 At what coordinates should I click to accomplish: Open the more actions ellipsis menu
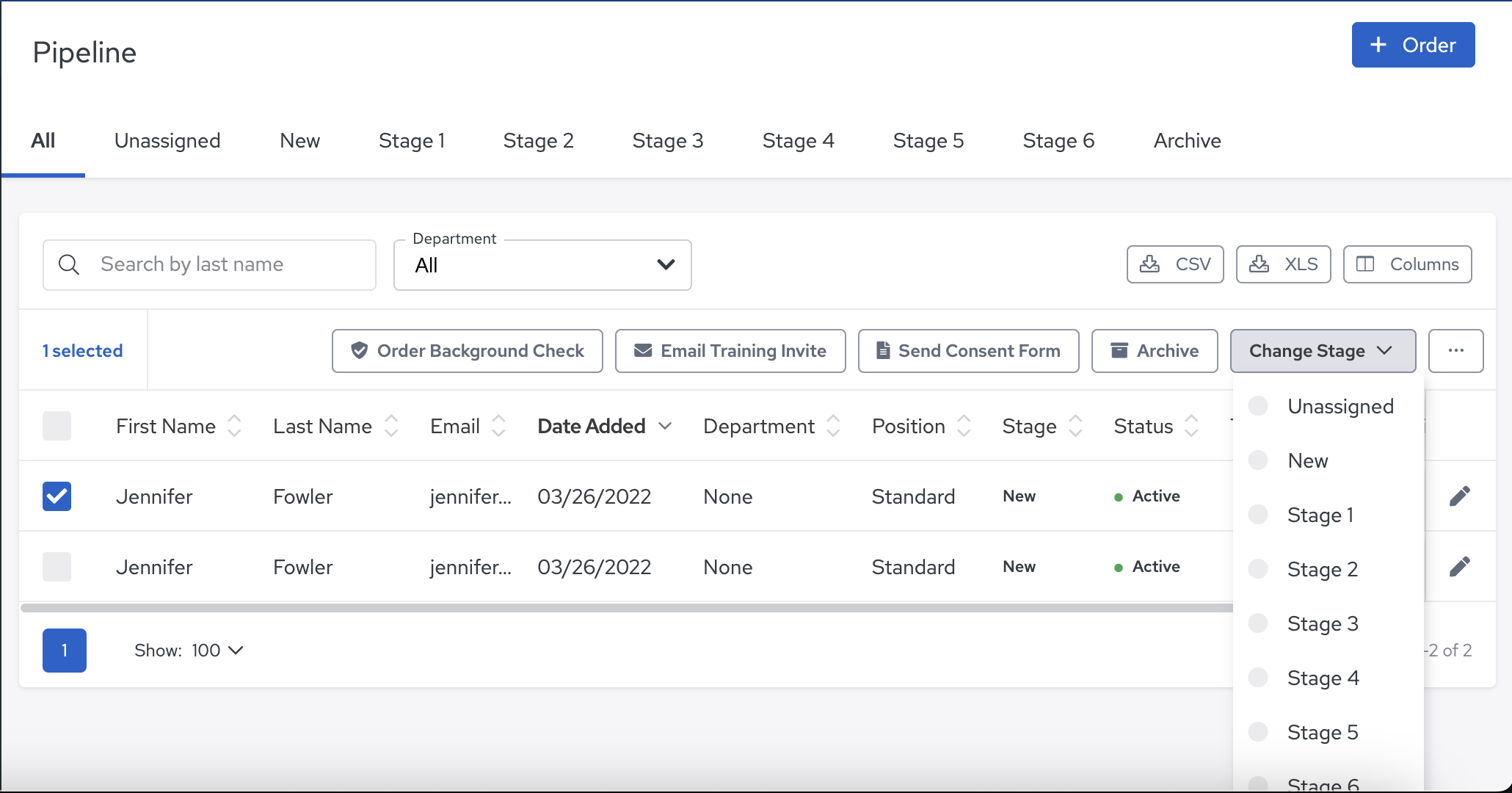coord(1455,351)
